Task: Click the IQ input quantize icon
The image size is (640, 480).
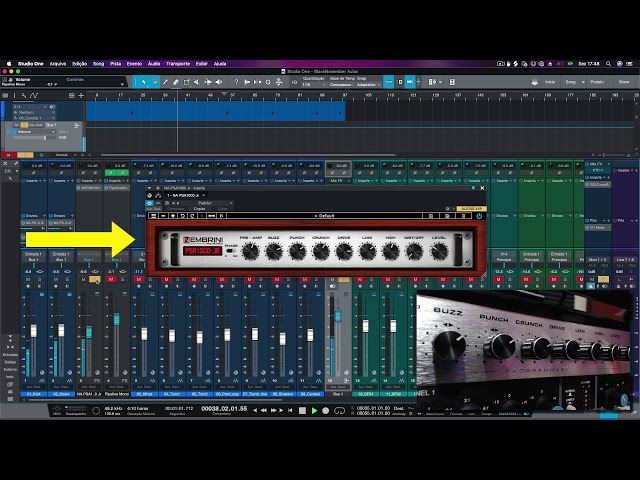Action: [294, 82]
